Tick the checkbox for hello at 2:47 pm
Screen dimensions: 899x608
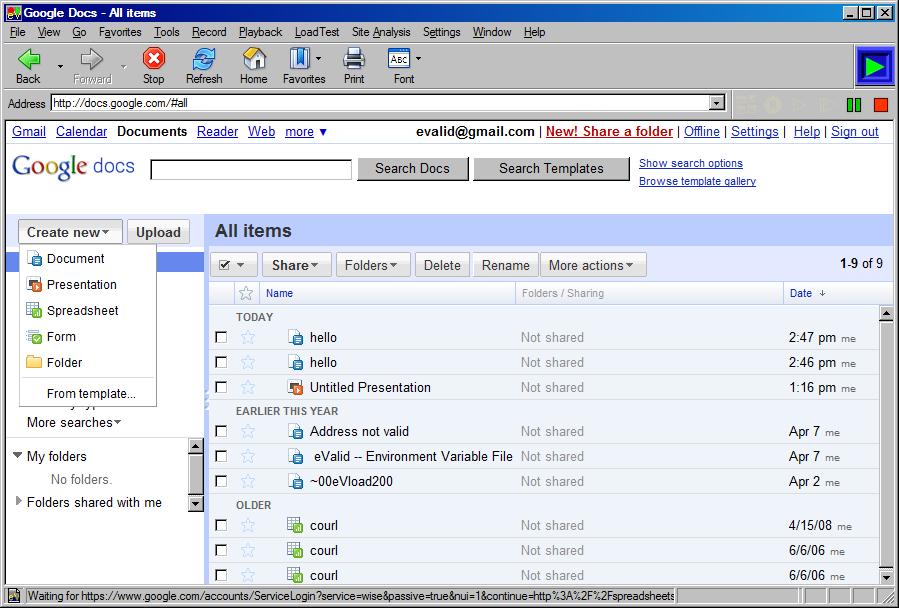(221, 337)
